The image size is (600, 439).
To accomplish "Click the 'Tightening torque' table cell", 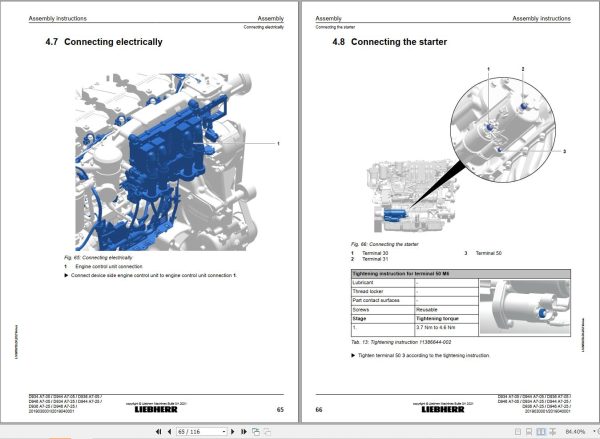I will coord(447,319).
